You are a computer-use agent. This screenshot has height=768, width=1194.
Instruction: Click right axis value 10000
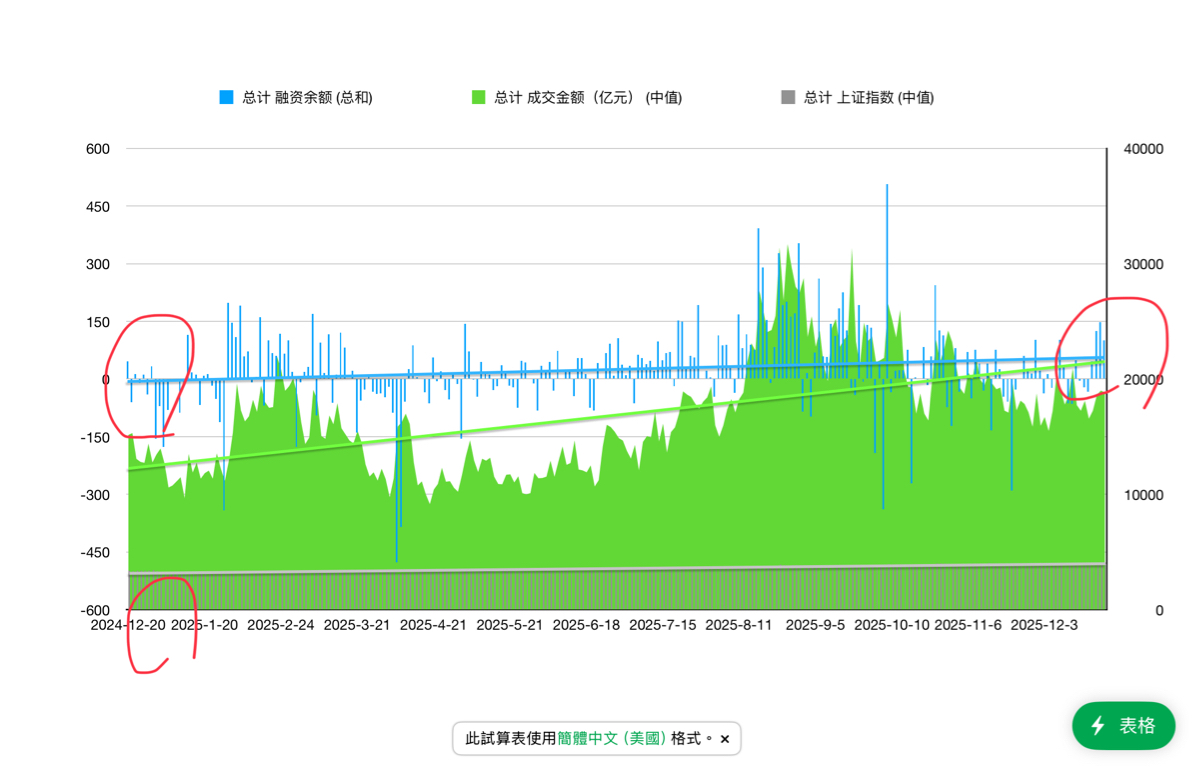point(1144,495)
